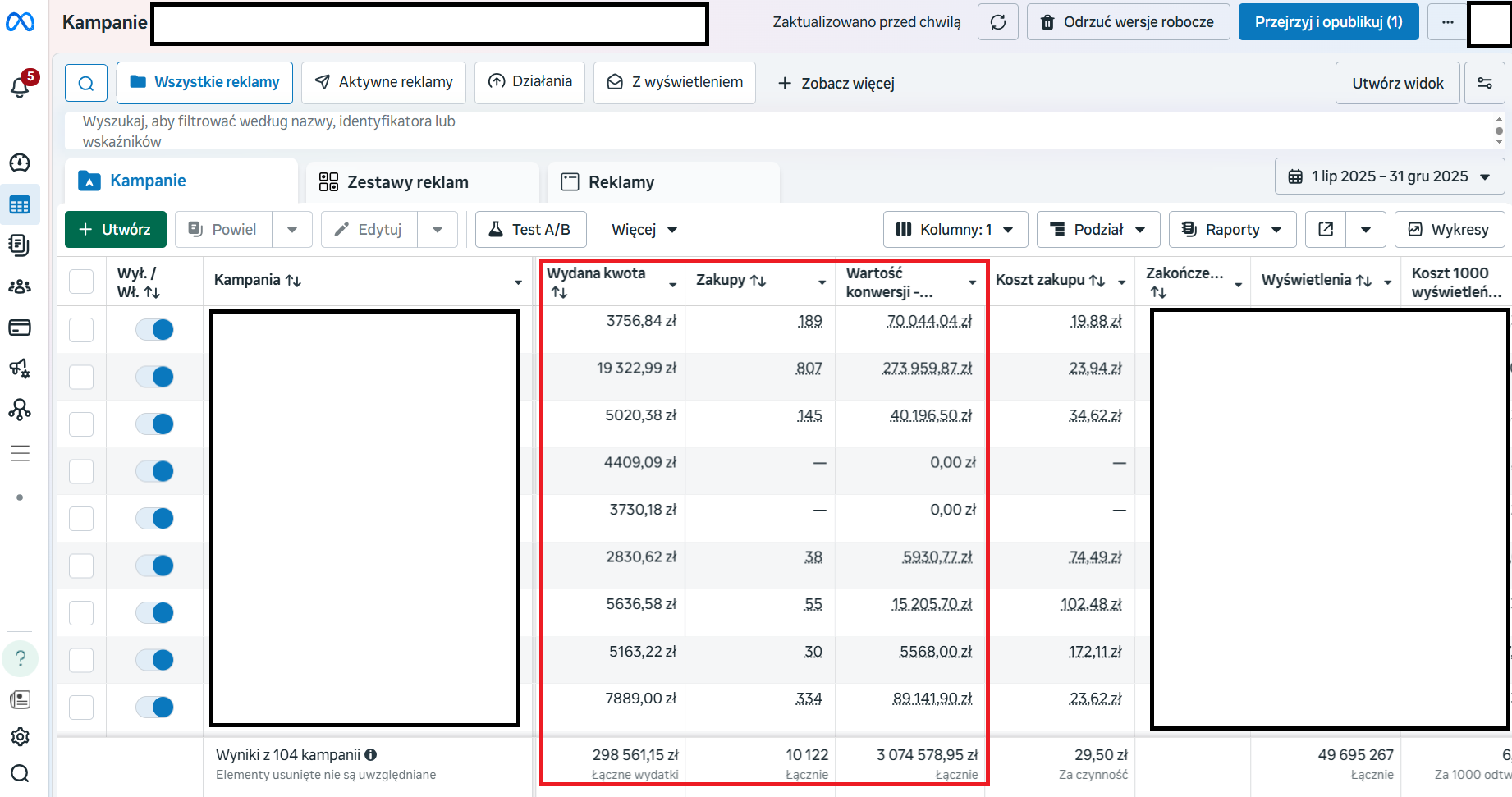Open the Audiences icon in sidebar
The width and height of the screenshot is (1512, 797).
point(20,286)
